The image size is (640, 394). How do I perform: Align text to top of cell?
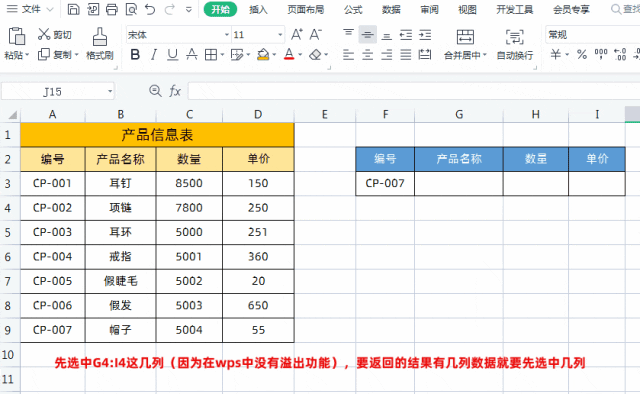pyautogui.click(x=348, y=33)
